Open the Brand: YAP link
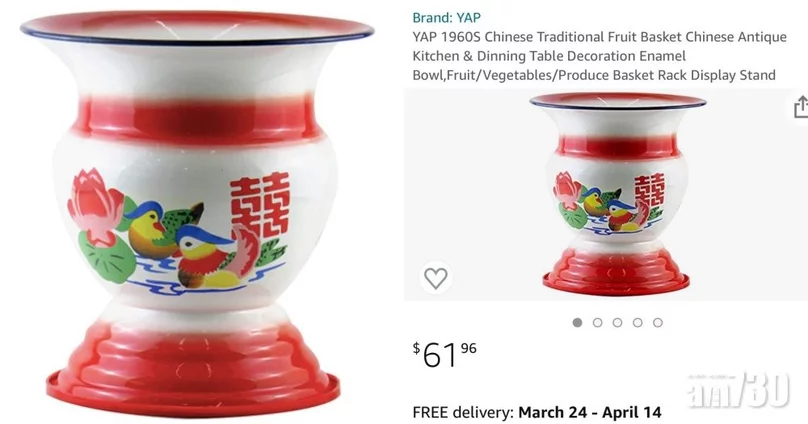This screenshot has height=424, width=808. tap(446, 18)
